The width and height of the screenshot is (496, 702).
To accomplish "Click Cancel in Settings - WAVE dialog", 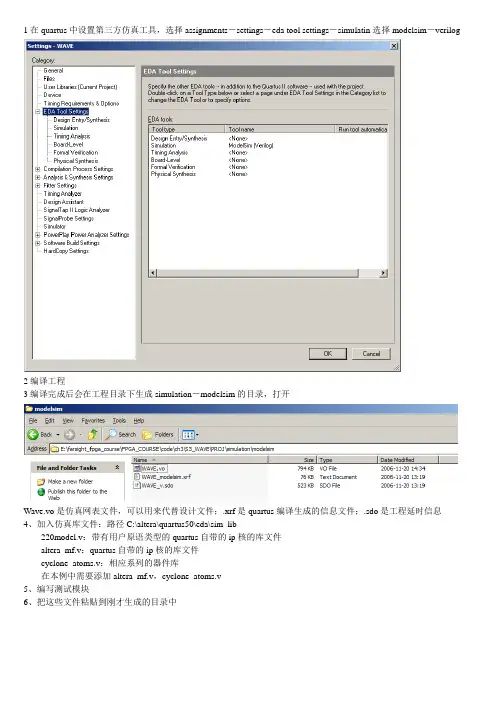I will coord(371,354).
